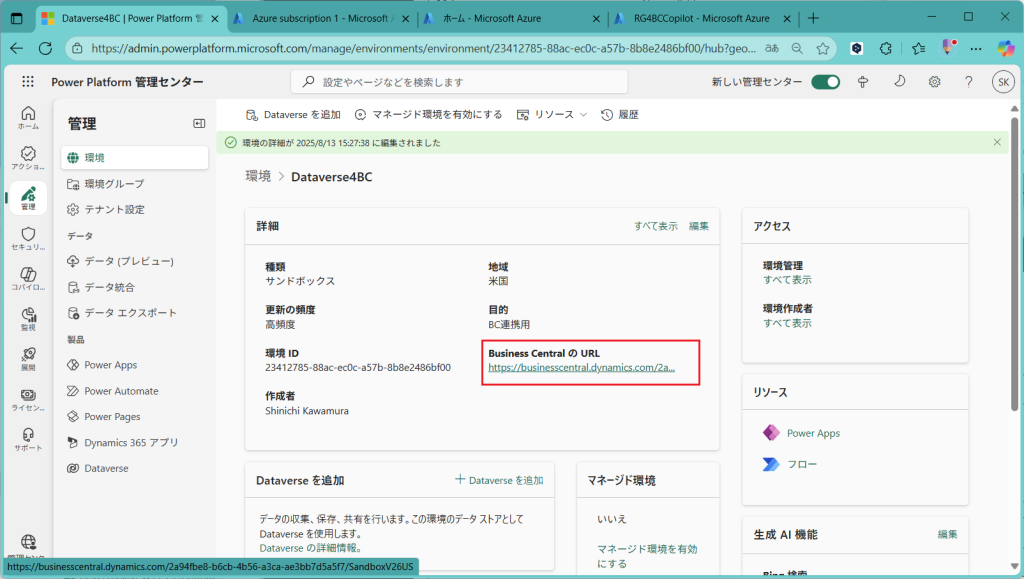Click すべて表示 in 詳細 card
Screen dimensions: 1024x579
(656, 226)
